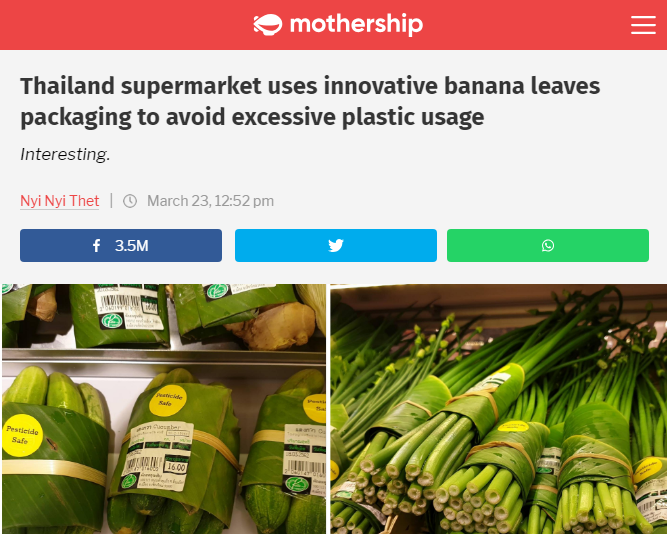This screenshot has width=667, height=534.
Task: Share article on Facebook button
Action: (x=121, y=246)
